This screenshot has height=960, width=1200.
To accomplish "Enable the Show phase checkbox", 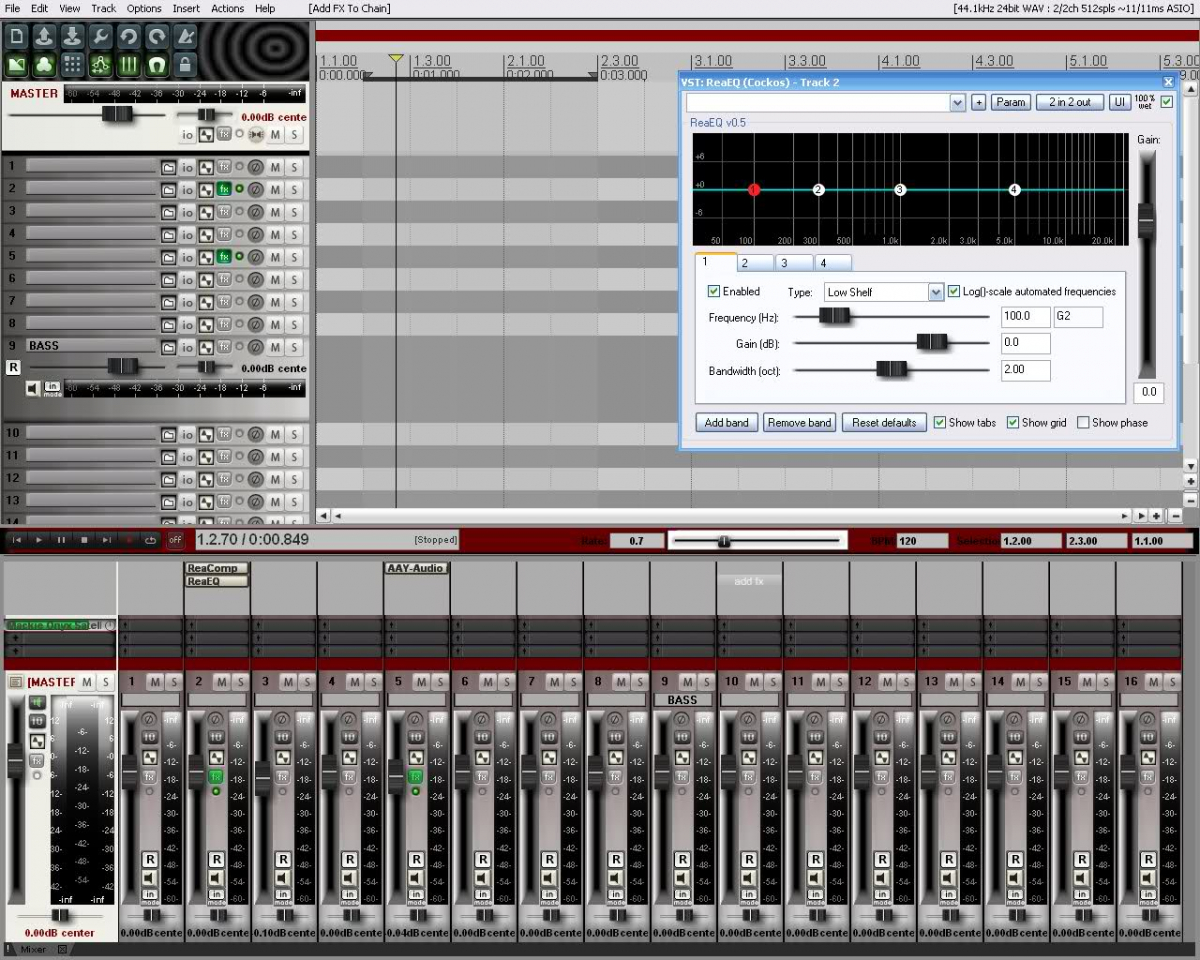I will click(1083, 423).
